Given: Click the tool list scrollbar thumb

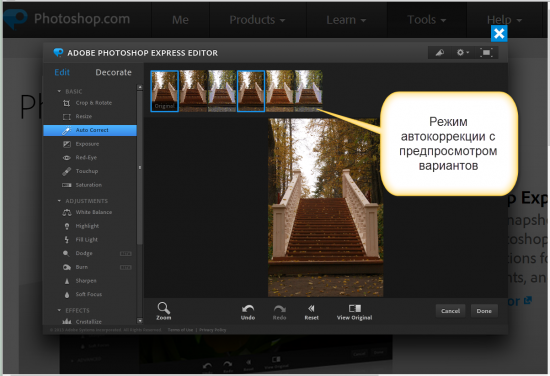Looking at the screenshot, I should (x=140, y=168).
